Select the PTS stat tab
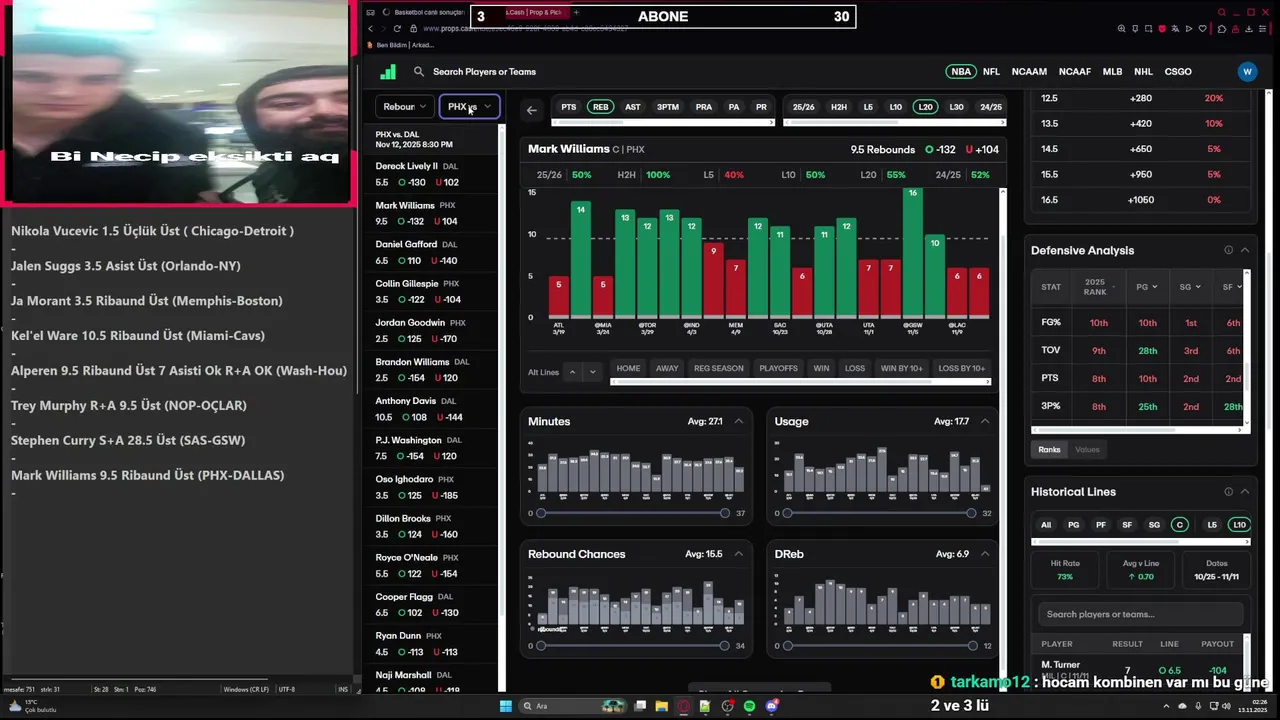The image size is (1280, 720). [569, 107]
